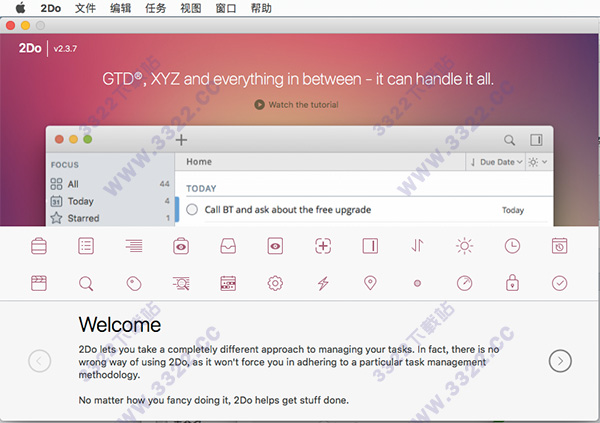Go to next welcome page arrow
Screen dimensions: 600x423
click(x=560, y=361)
